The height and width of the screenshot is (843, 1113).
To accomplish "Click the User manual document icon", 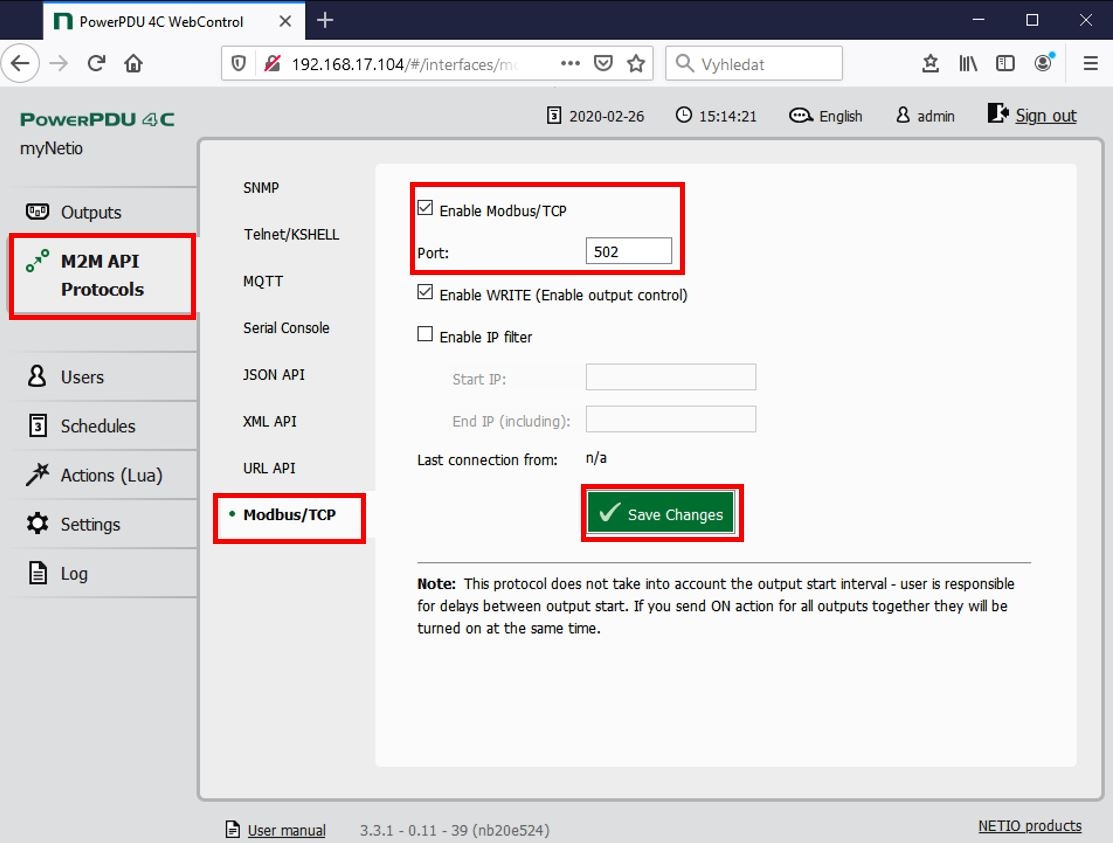I will tap(232, 829).
